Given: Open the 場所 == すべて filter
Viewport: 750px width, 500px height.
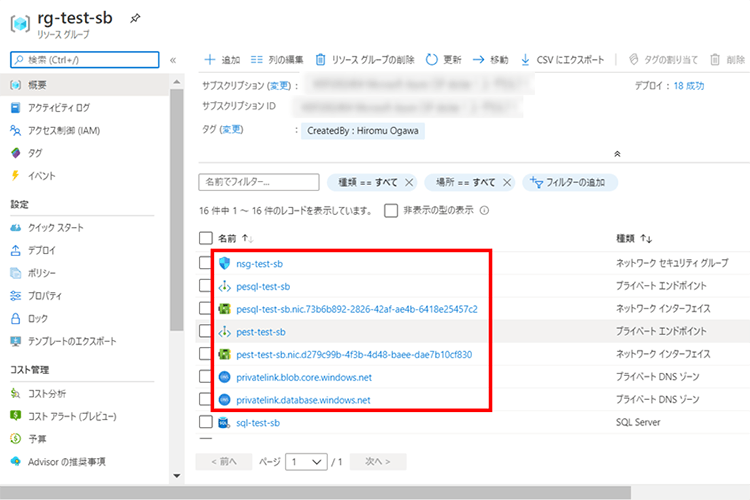Looking at the screenshot, I should 465,182.
